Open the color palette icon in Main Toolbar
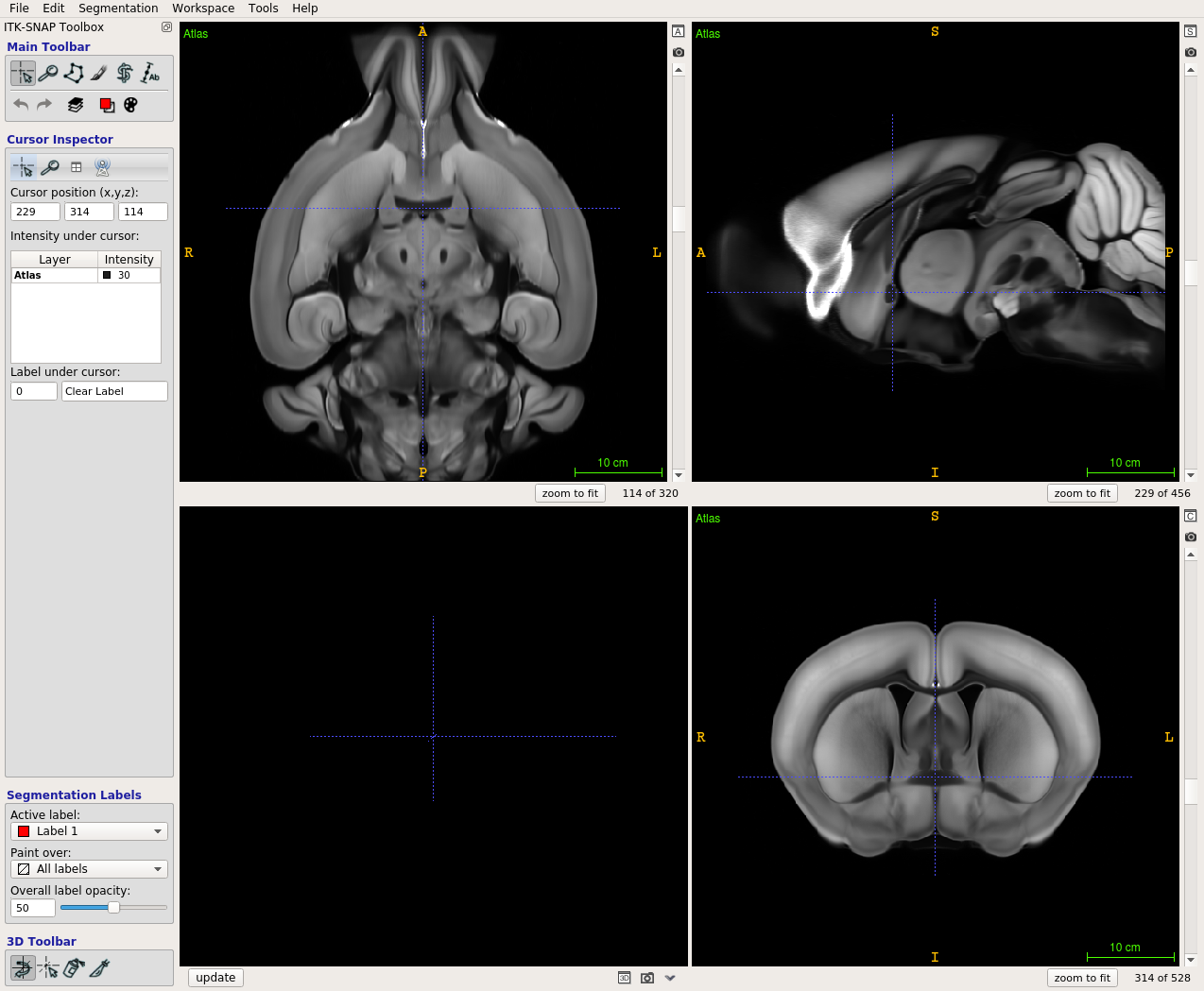 point(131,105)
